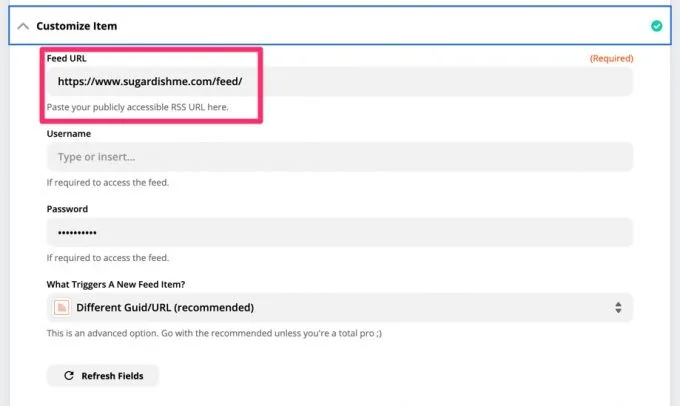Click the 'This is an advanced option' help text
The image size is (680, 406).
[x=216, y=332]
